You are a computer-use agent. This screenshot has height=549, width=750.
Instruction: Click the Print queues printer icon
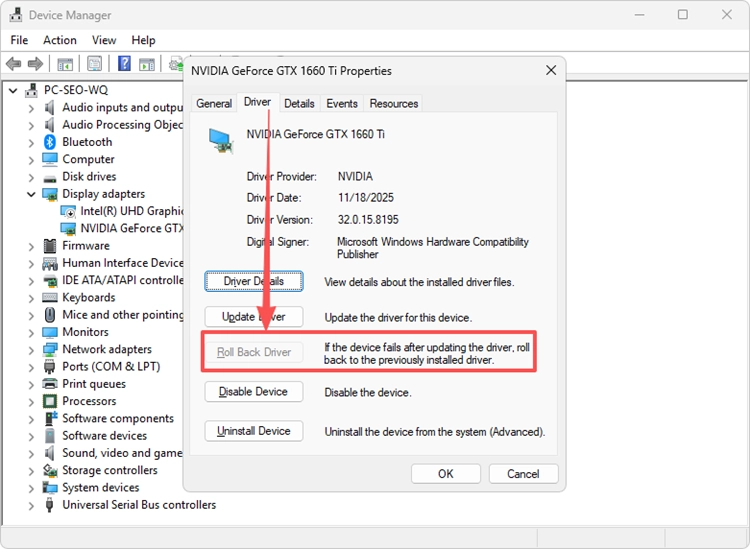50,384
